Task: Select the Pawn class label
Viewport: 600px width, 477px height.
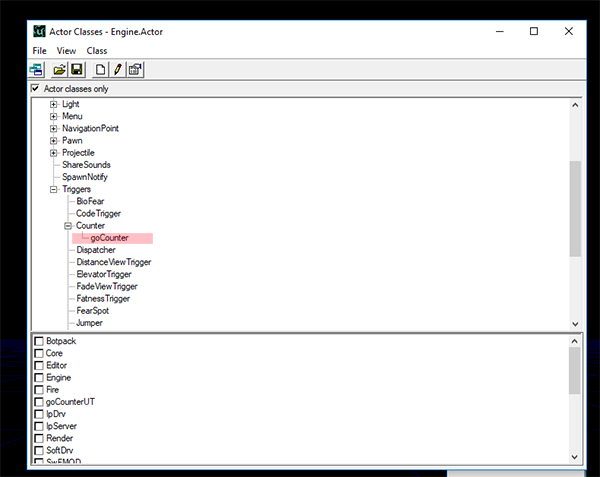Action: click(x=72, y=141)
